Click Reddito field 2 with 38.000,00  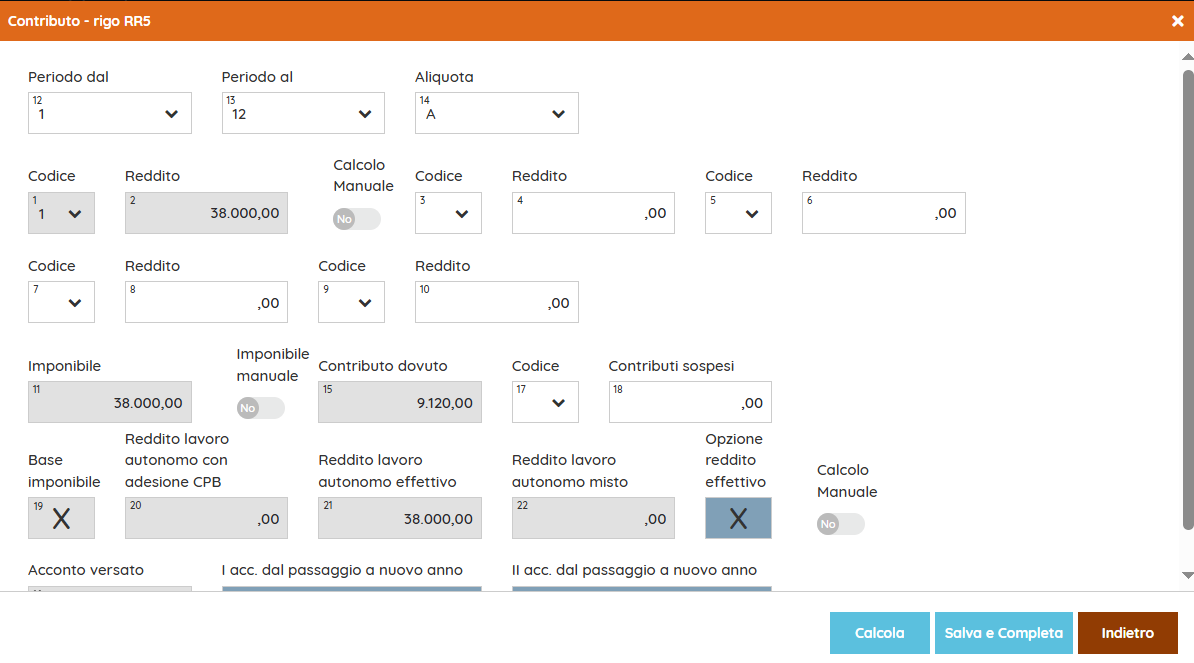pyautogui.click(x=206, y=213)
